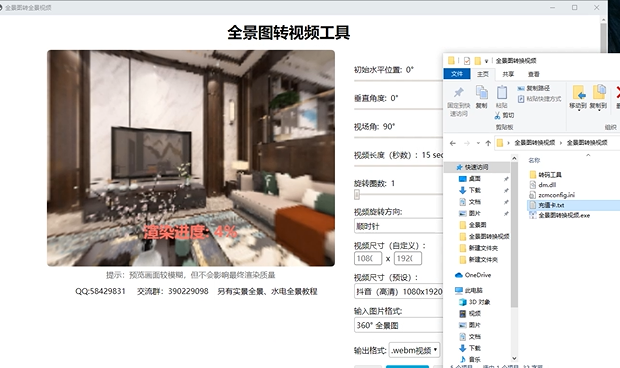Open the 输出格式 .webm视频 dropdown
Screen dimensions: 620x368
coord(414,350)
